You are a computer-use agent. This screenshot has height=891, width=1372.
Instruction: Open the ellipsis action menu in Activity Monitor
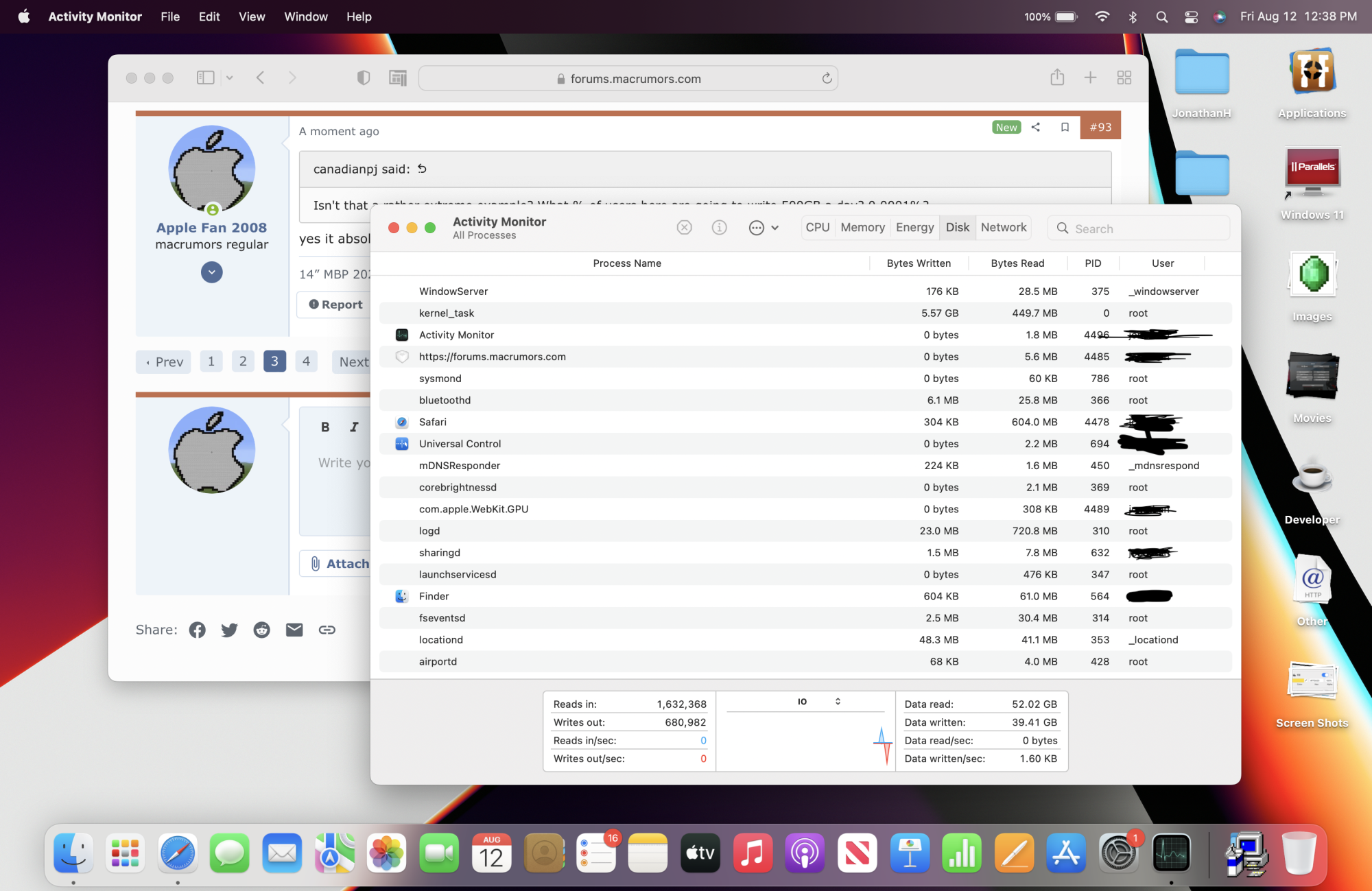click(x=763, y=228)
